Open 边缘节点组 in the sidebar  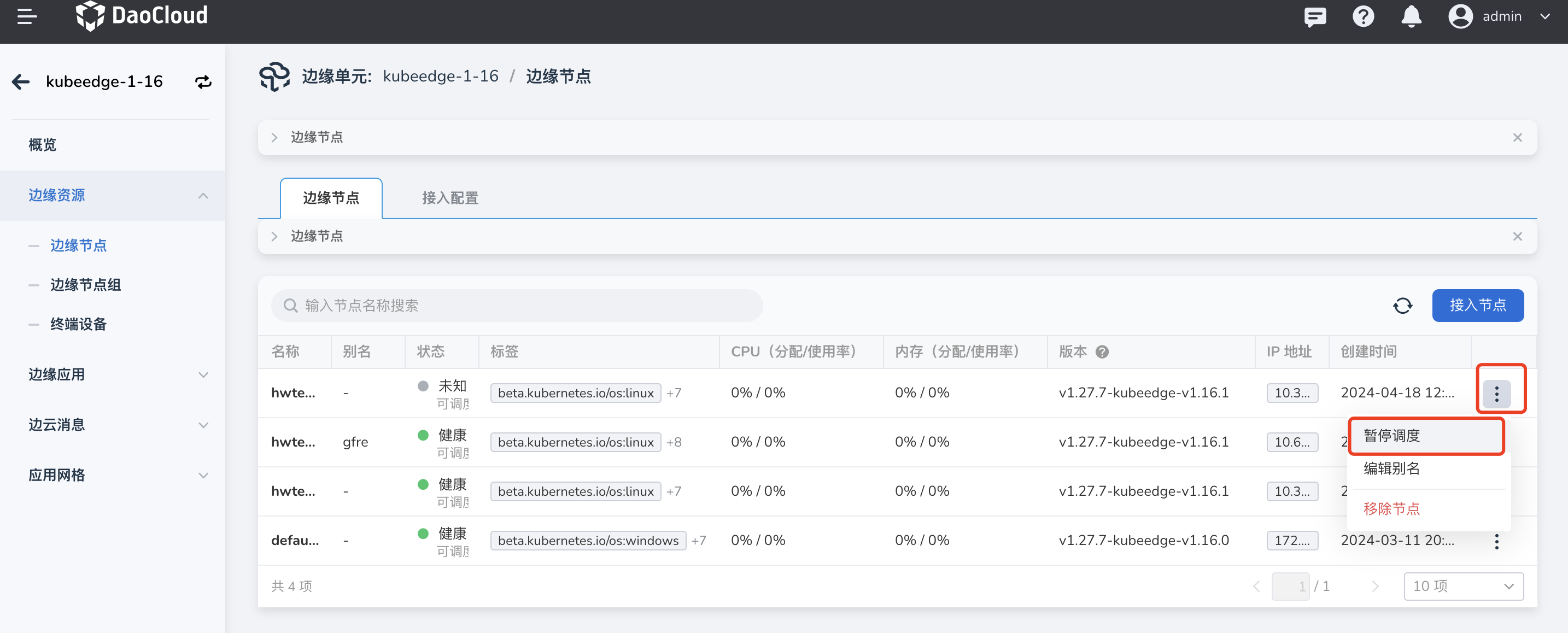click(x=85, y=285)
